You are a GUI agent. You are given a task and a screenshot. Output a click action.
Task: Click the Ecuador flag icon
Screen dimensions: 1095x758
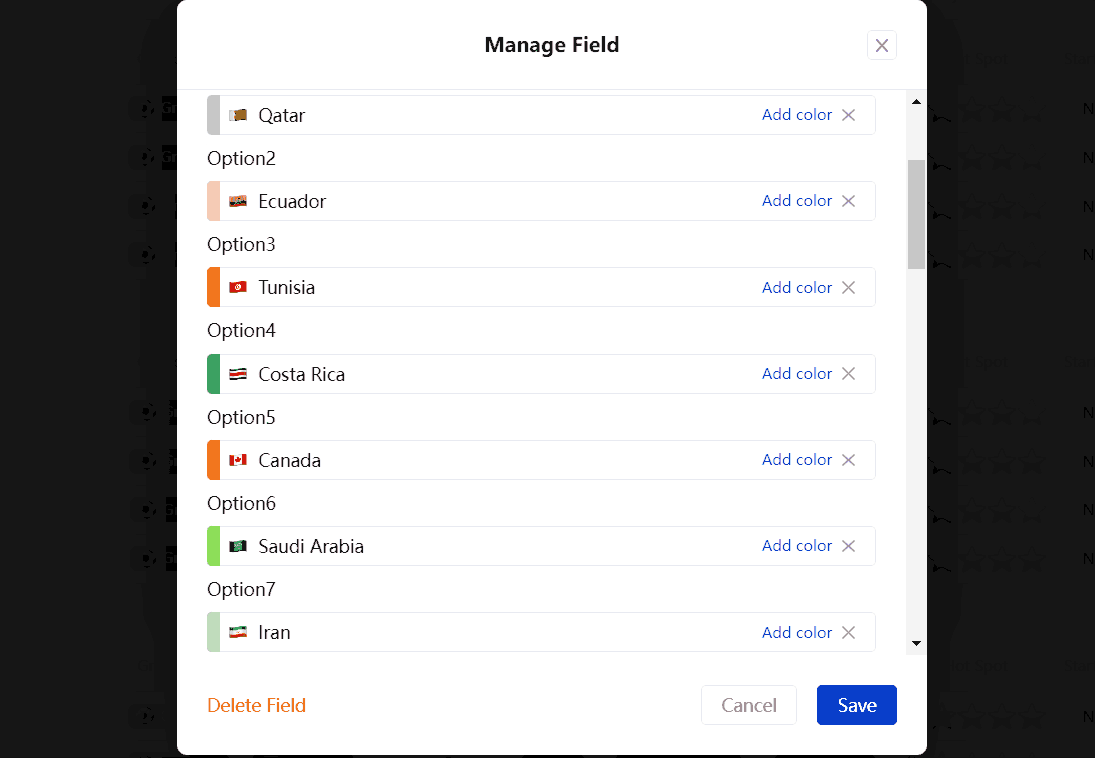[x=238, y=200]
